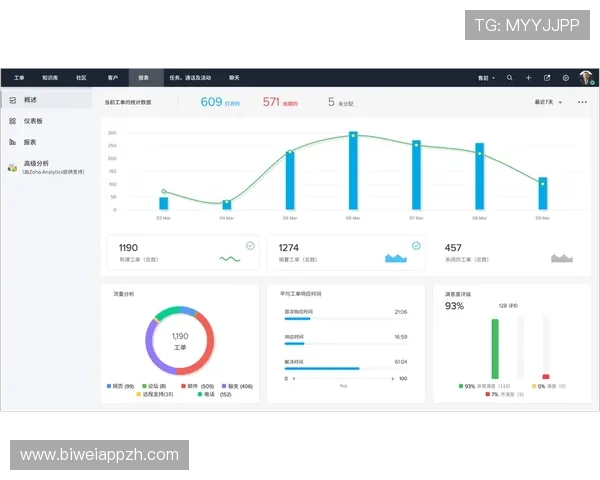Switch to the 客户 customers tab

112,78
